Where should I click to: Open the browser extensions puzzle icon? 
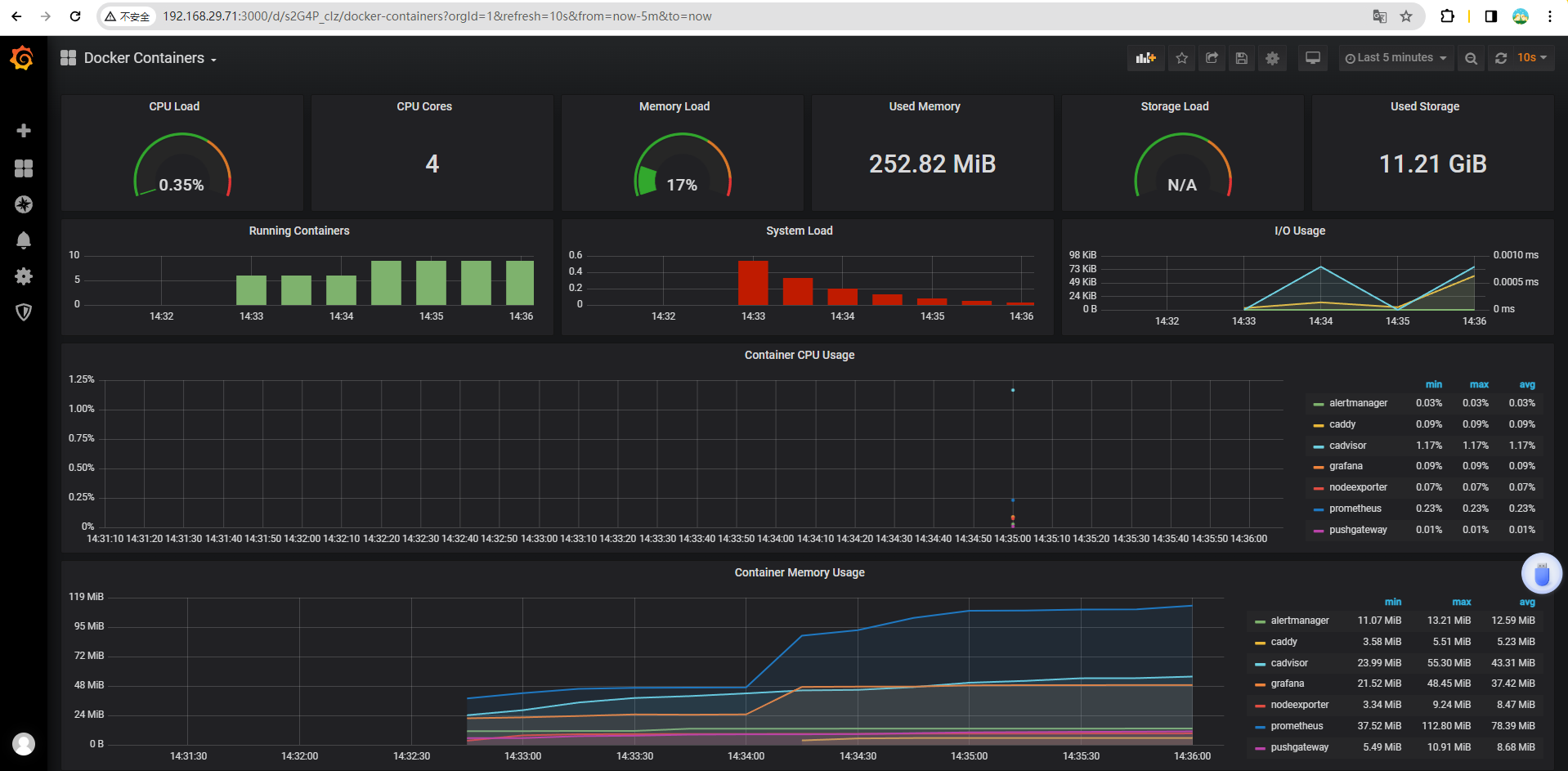click(x=1447, y=16)
